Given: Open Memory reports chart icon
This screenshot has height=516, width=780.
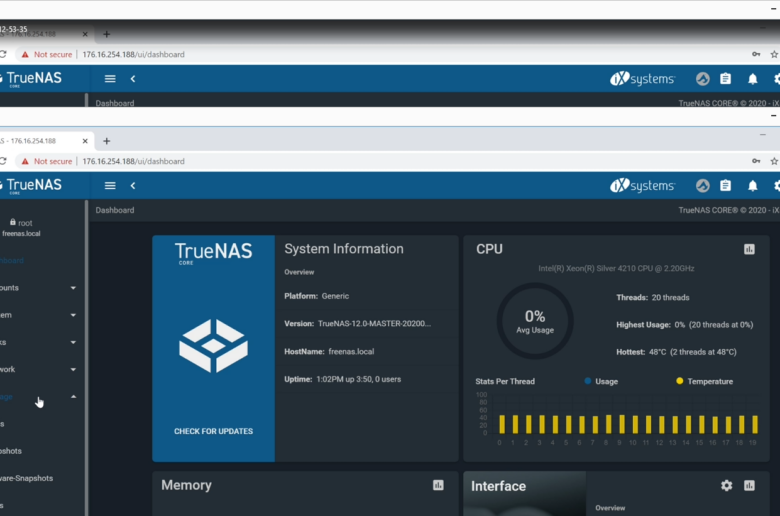Looking at the screenshot, I should pos(438,485).
